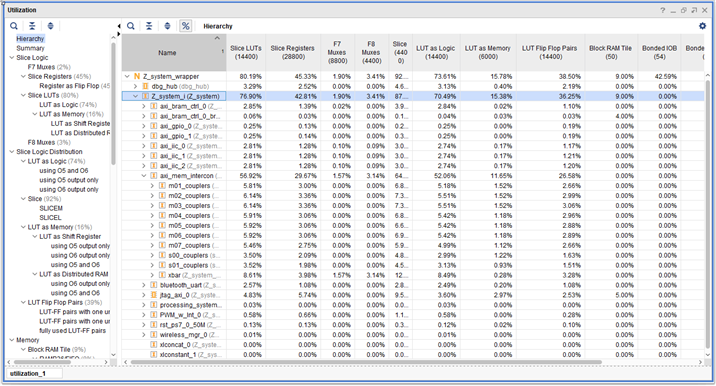The height and width of the screenshot is (386, 716).
Task: Click the icon beside jtag_axi_0
Action: click(x=154, y=295)
